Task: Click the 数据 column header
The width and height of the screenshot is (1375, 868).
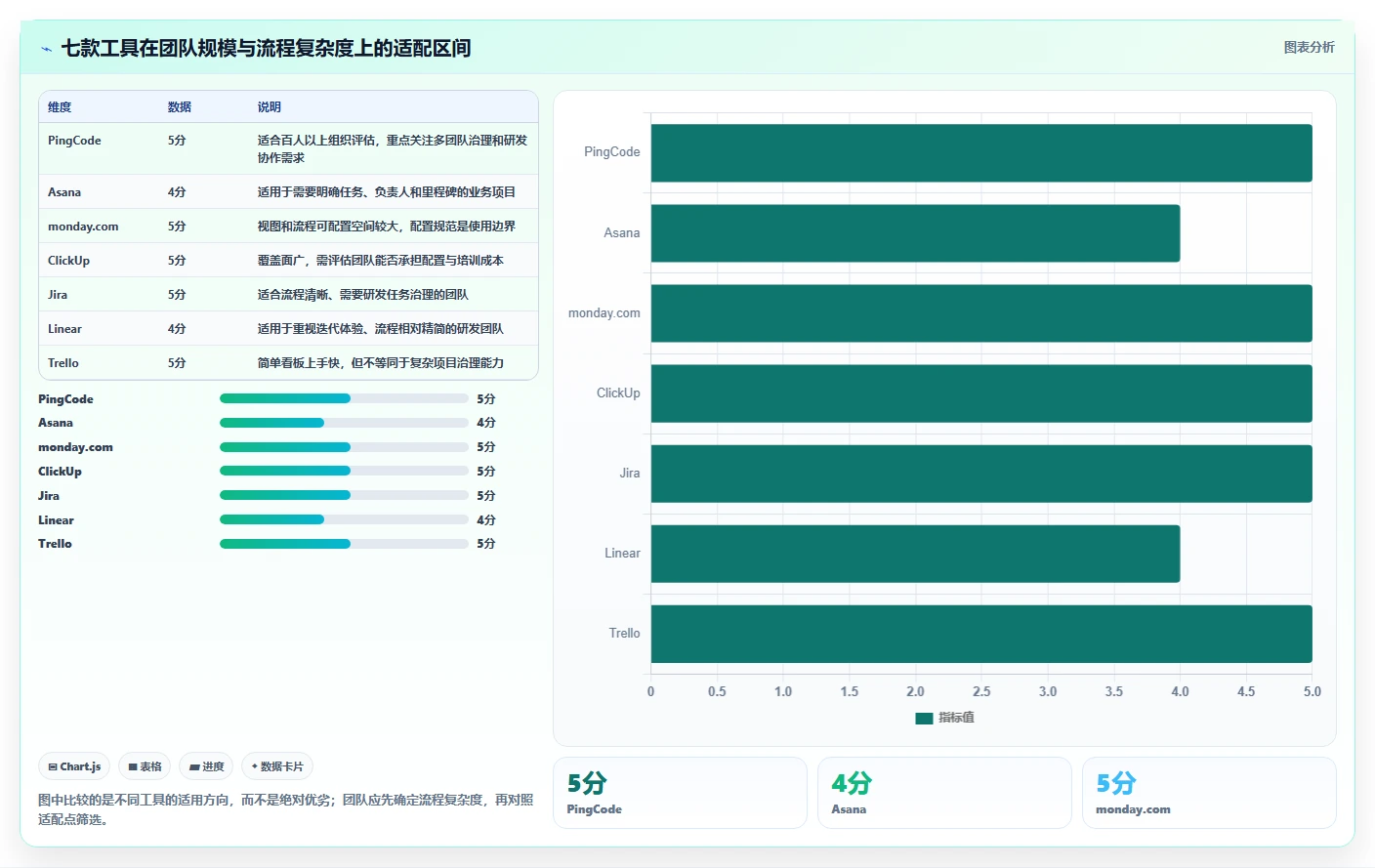Action: point(179,107)
